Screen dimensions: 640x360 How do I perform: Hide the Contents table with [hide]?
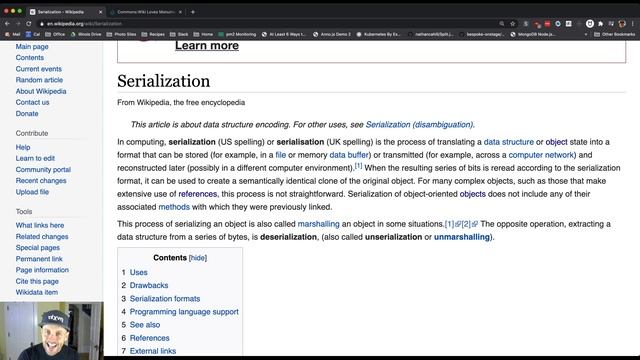[x=198, y=258]
